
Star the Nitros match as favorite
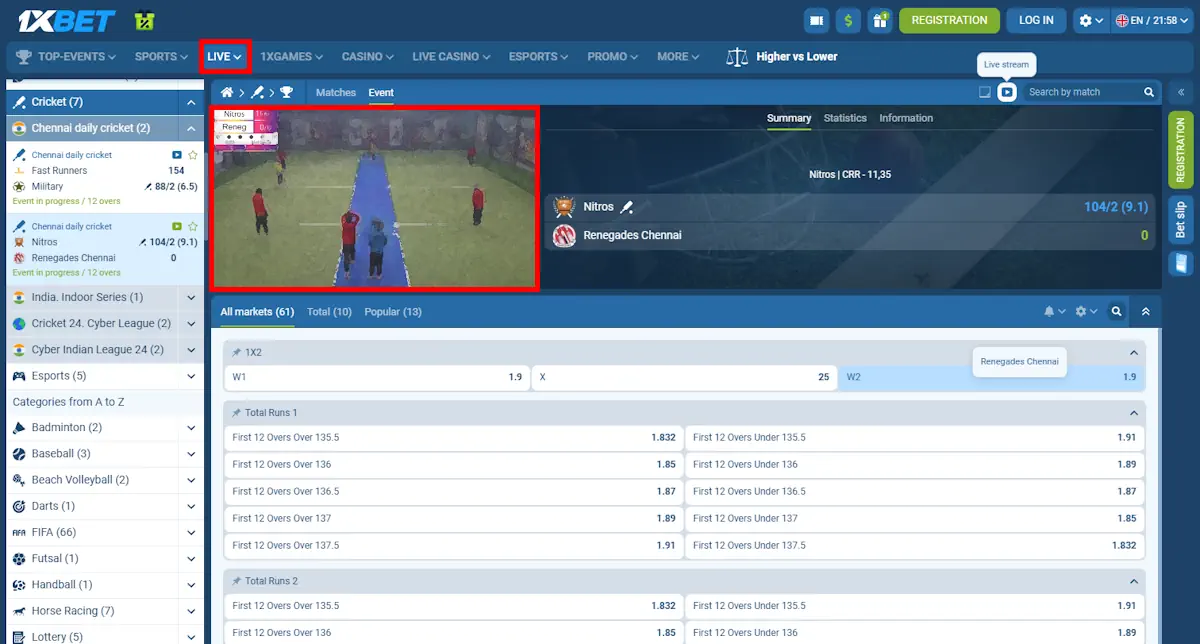tap(192, 226)
